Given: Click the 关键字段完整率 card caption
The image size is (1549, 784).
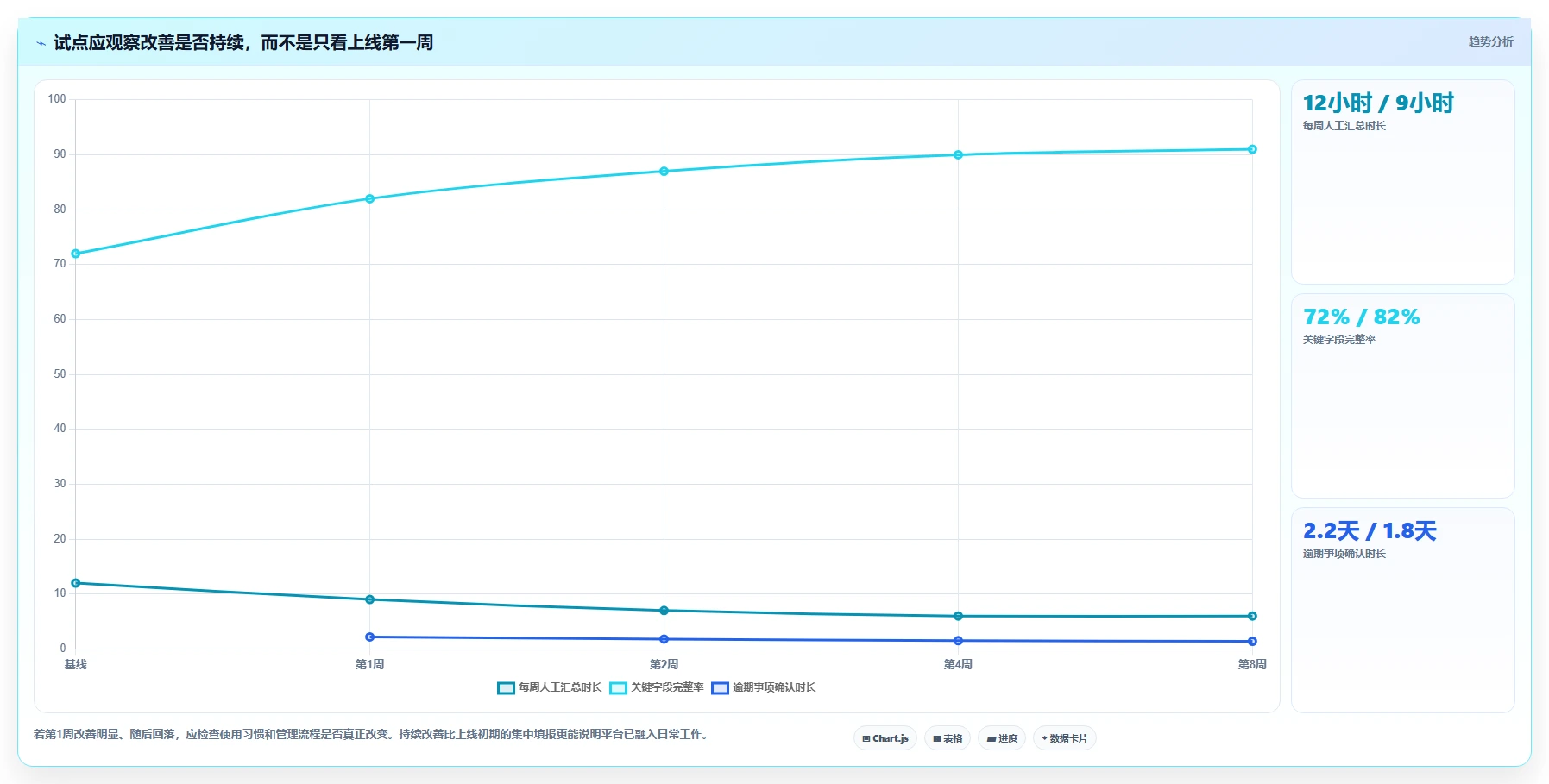Looking at the screenshot, I should [x=1339, y=340].
